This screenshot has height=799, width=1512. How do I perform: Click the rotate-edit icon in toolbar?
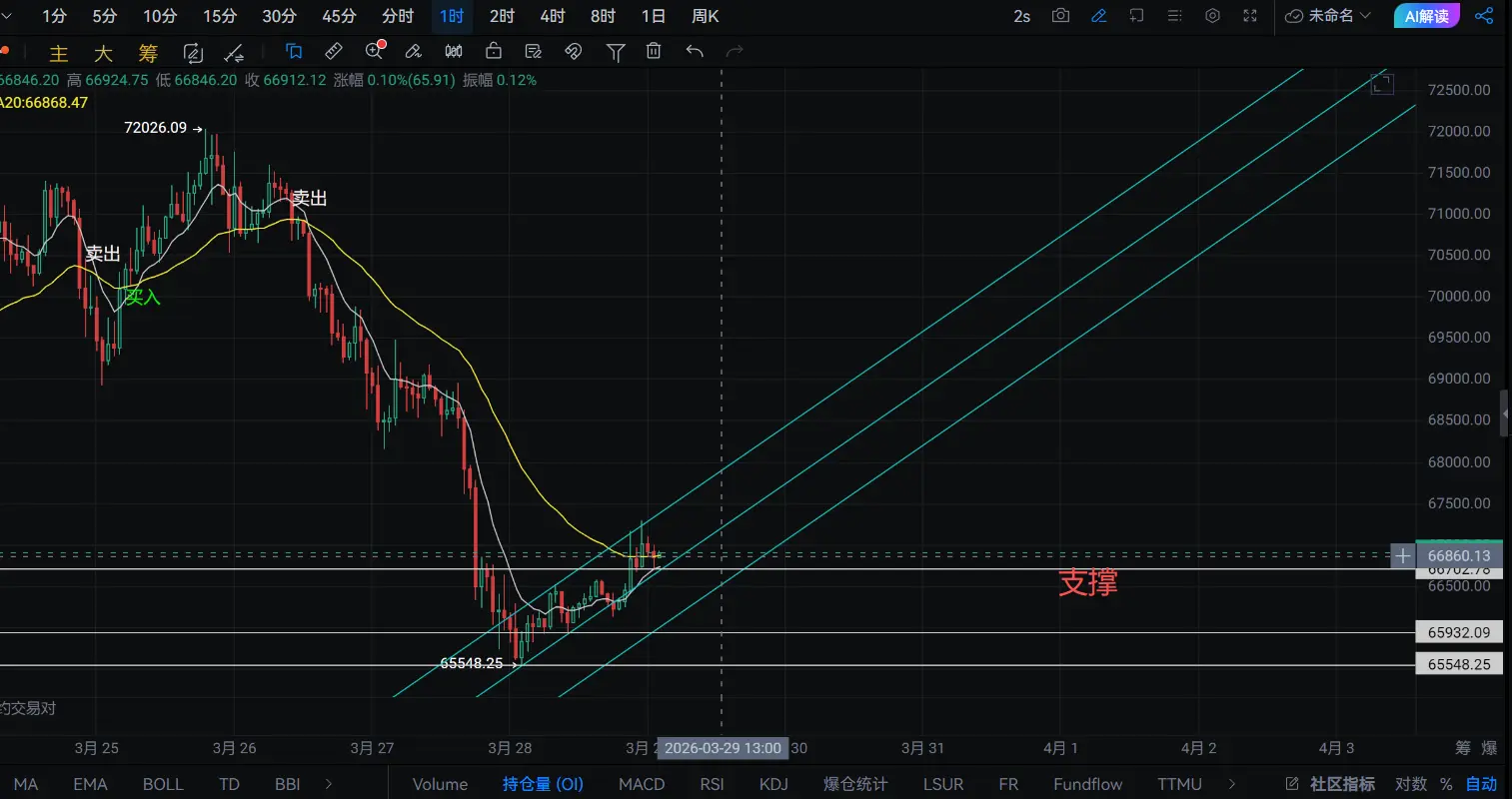pos(193,53)
